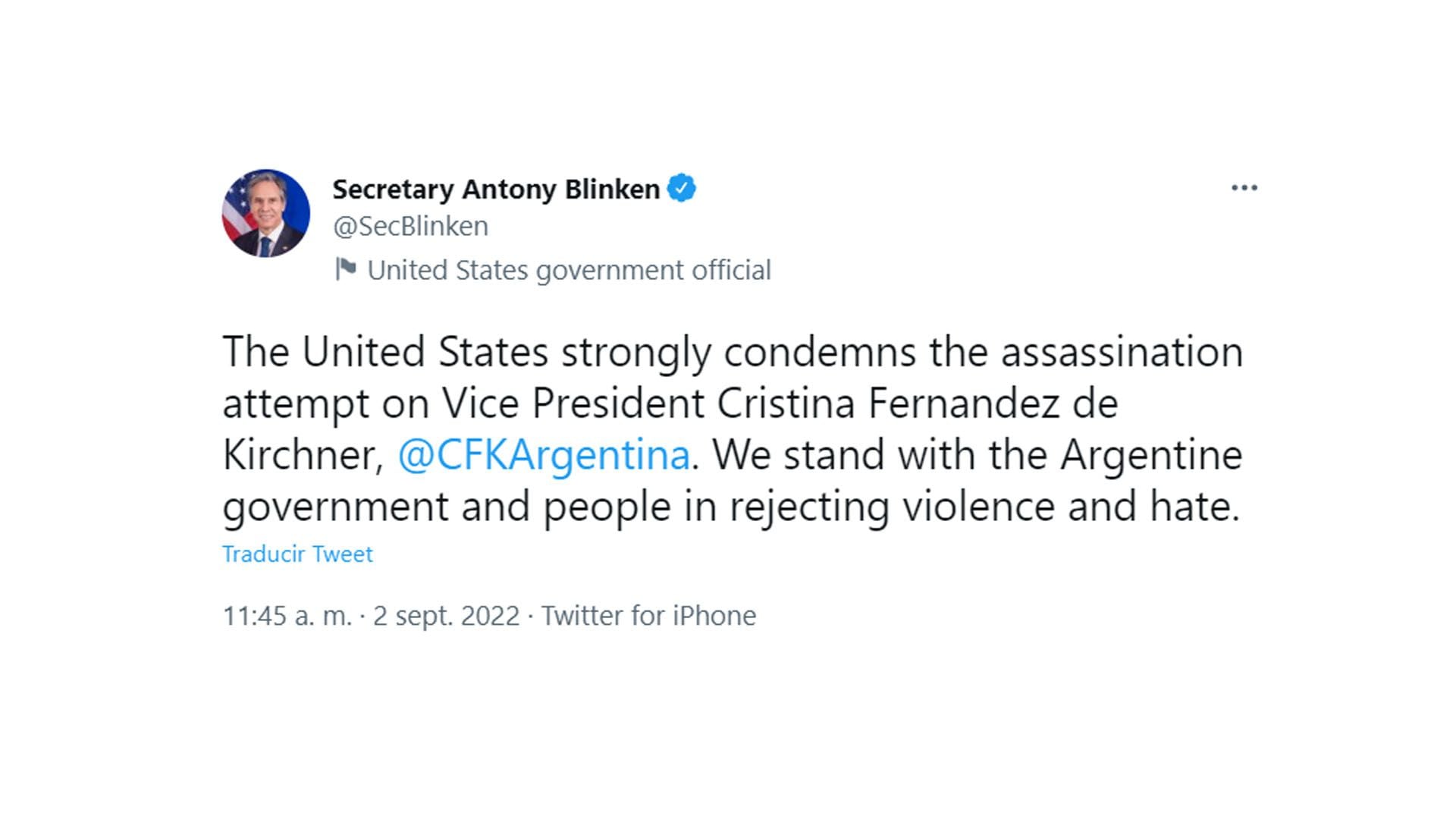The image size is (1456, 819).
Task: Open the @CFKArgentina mention
Action: 544,455
